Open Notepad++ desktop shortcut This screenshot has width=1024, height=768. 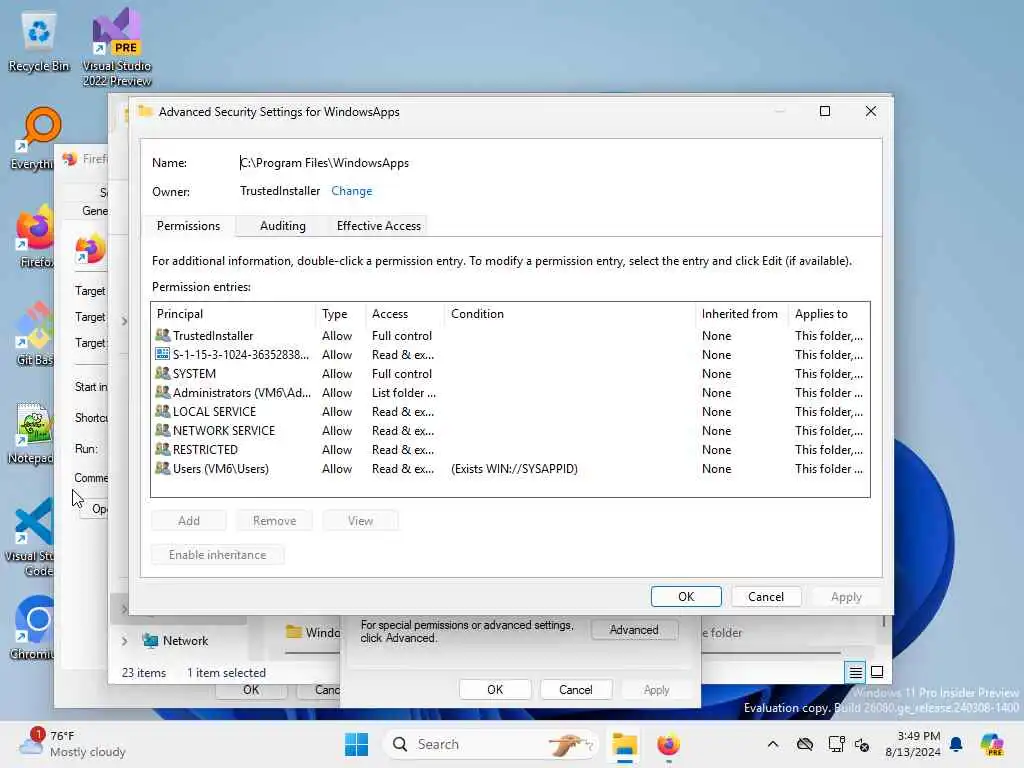pos(31,432)
